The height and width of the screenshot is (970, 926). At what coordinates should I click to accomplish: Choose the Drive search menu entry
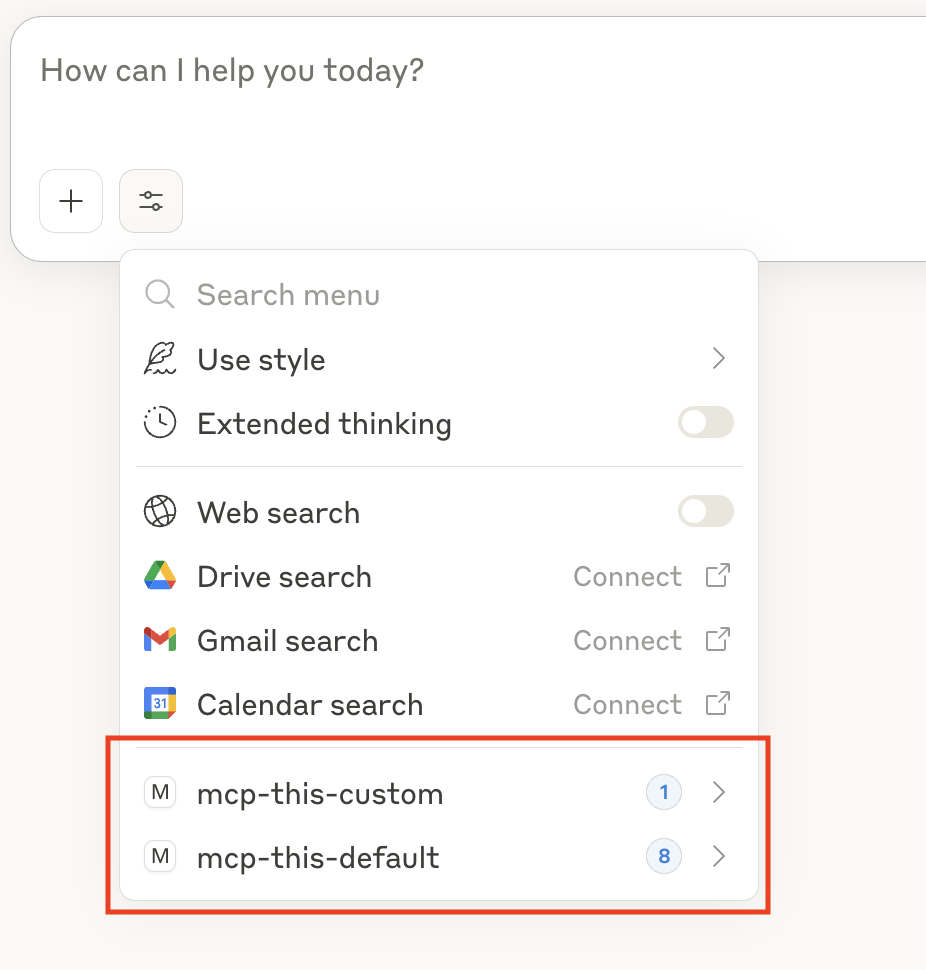click(x=439, y=576)
